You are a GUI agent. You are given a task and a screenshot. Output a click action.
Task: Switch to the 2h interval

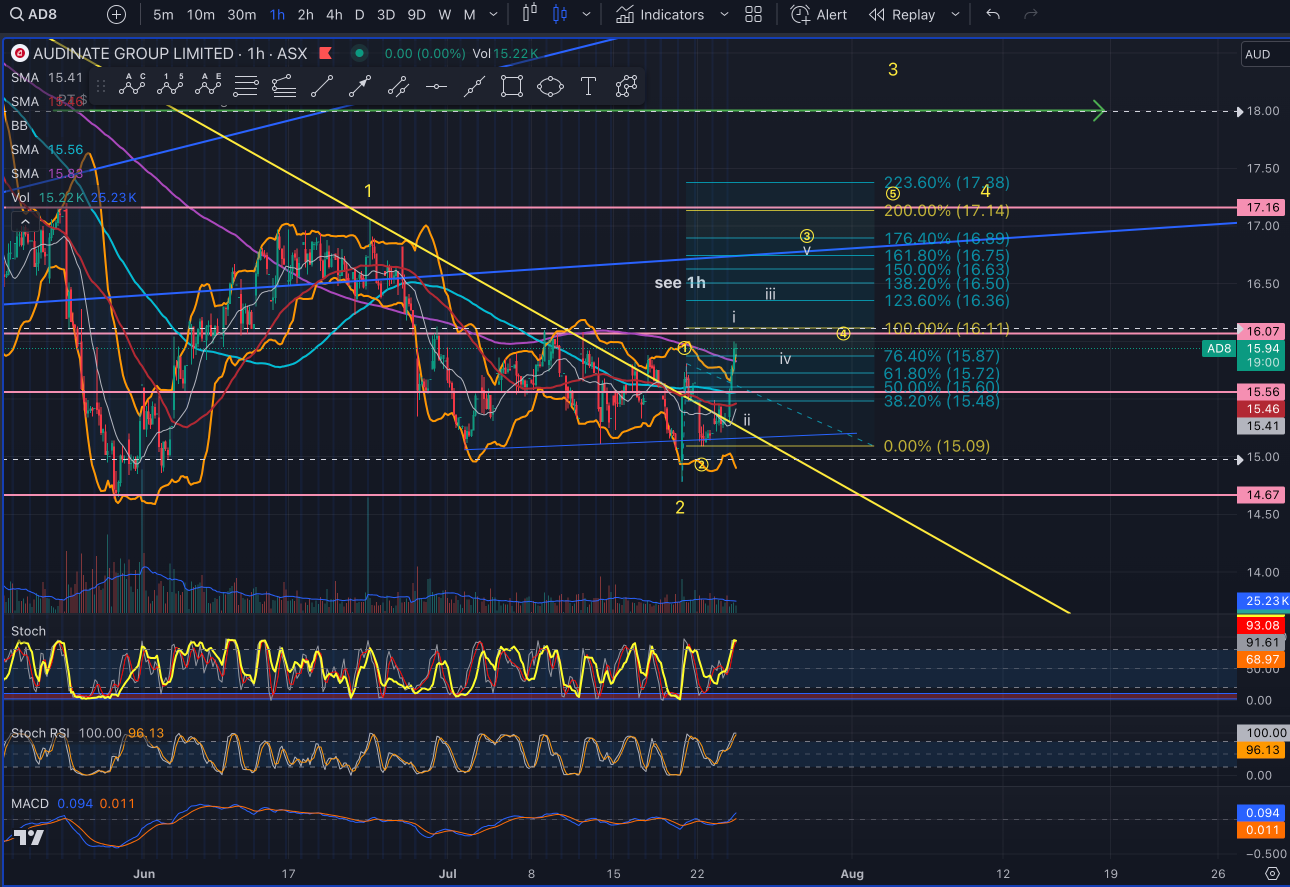(305, 15)
